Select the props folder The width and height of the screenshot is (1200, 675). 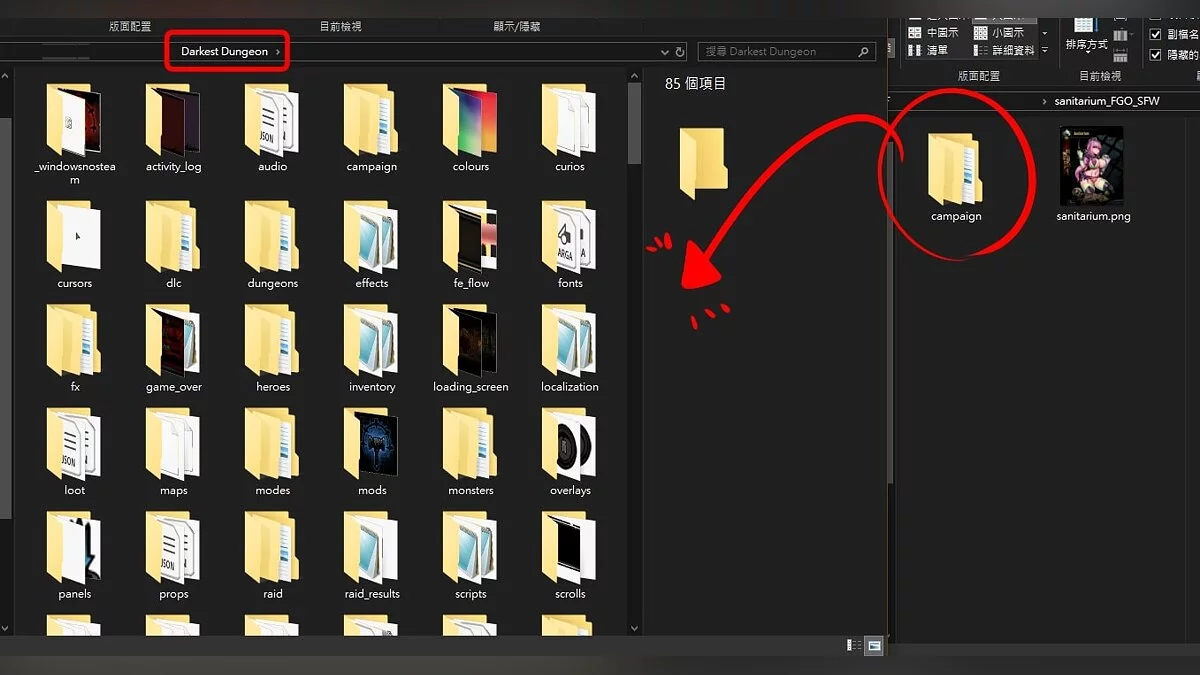pyautogui.click(x=173, y=555)
